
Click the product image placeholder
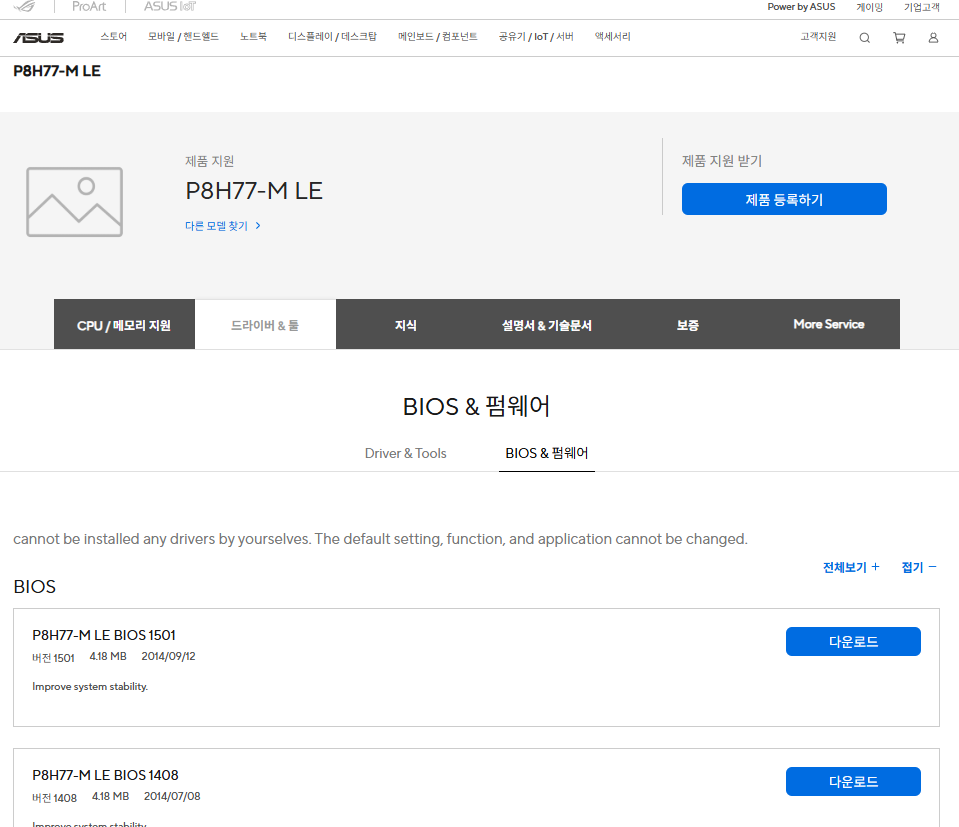tap(75, 202)
